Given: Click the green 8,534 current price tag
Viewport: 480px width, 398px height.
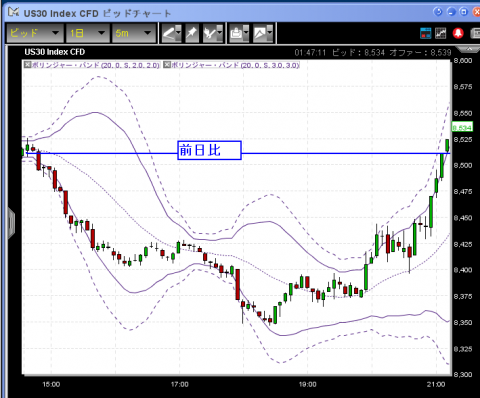Looking at the screenshot, I should coord(462,127).
